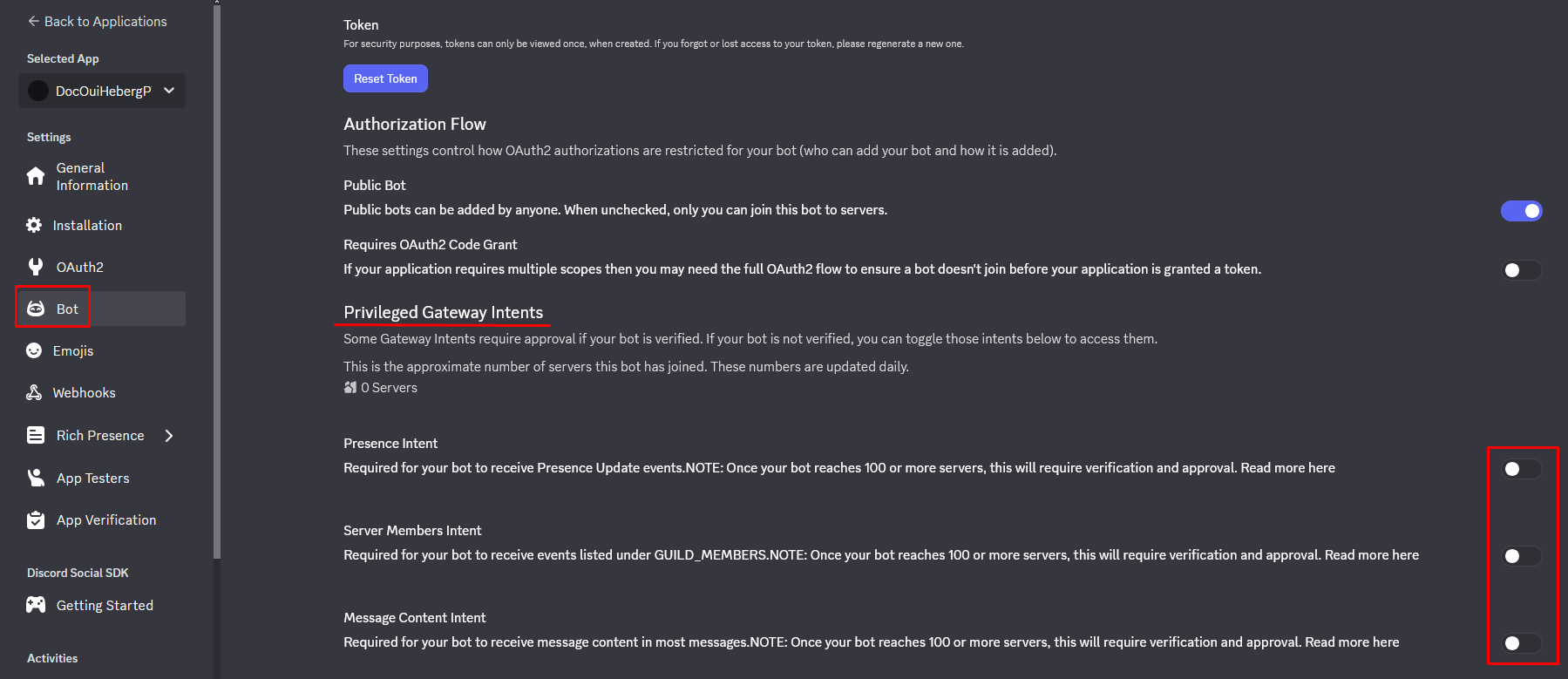Click the App Verification clipboard icon
Image resolution: width=1568 pixels, height=679 pixels.
click(36, 519)
